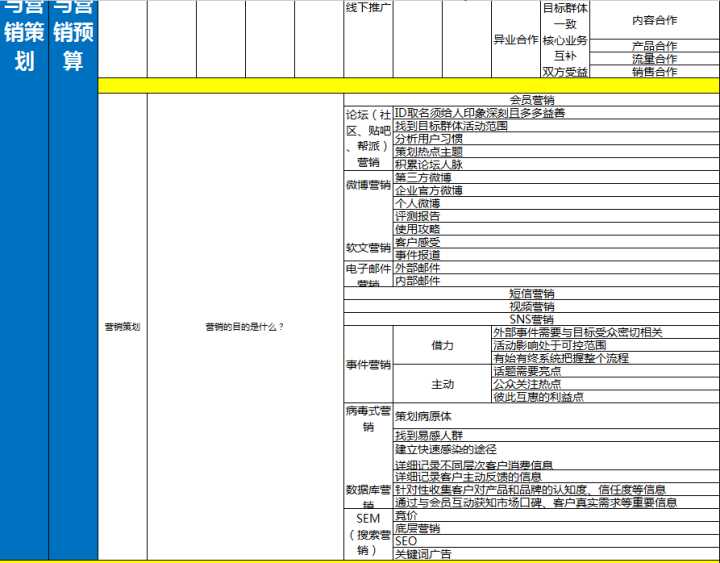Click the SNS营销 row
The height and width of the screenshot is (563, 720).
531,319
